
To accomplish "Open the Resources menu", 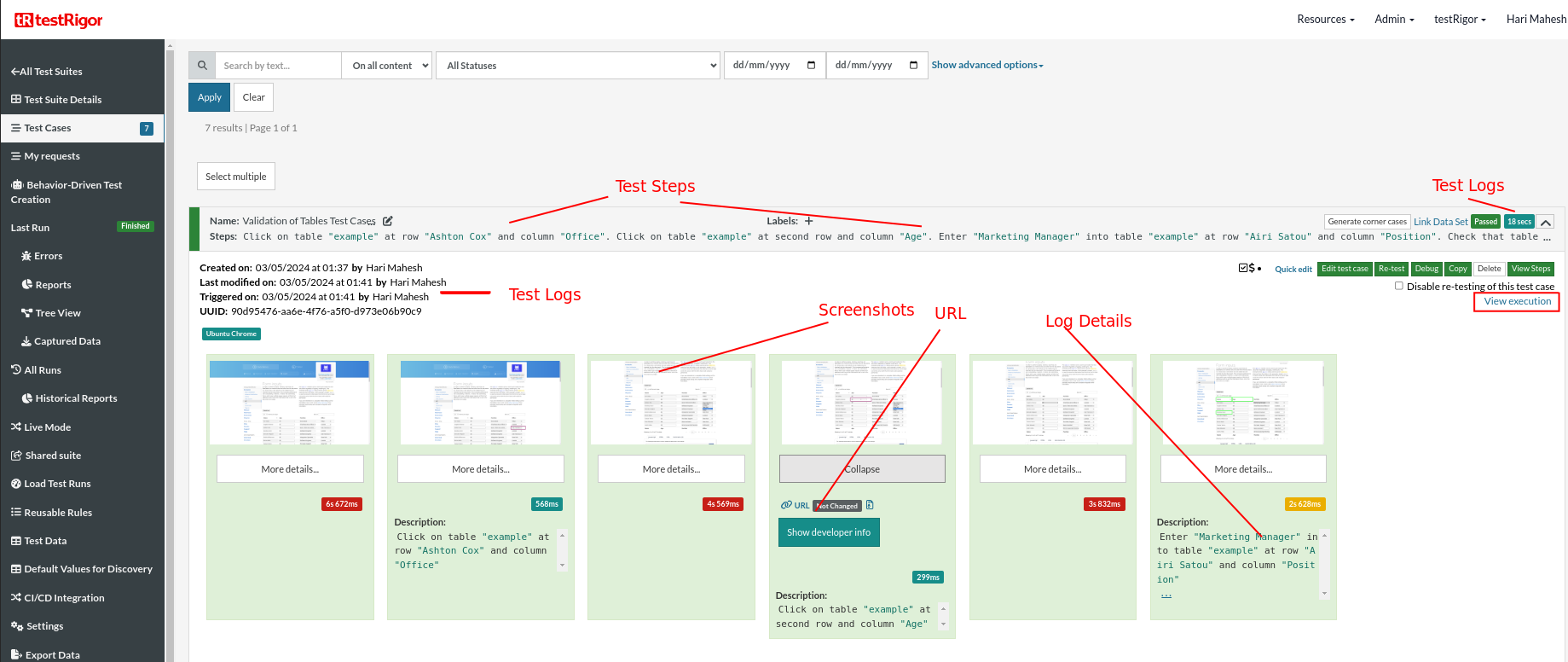I will [1325, 19].
